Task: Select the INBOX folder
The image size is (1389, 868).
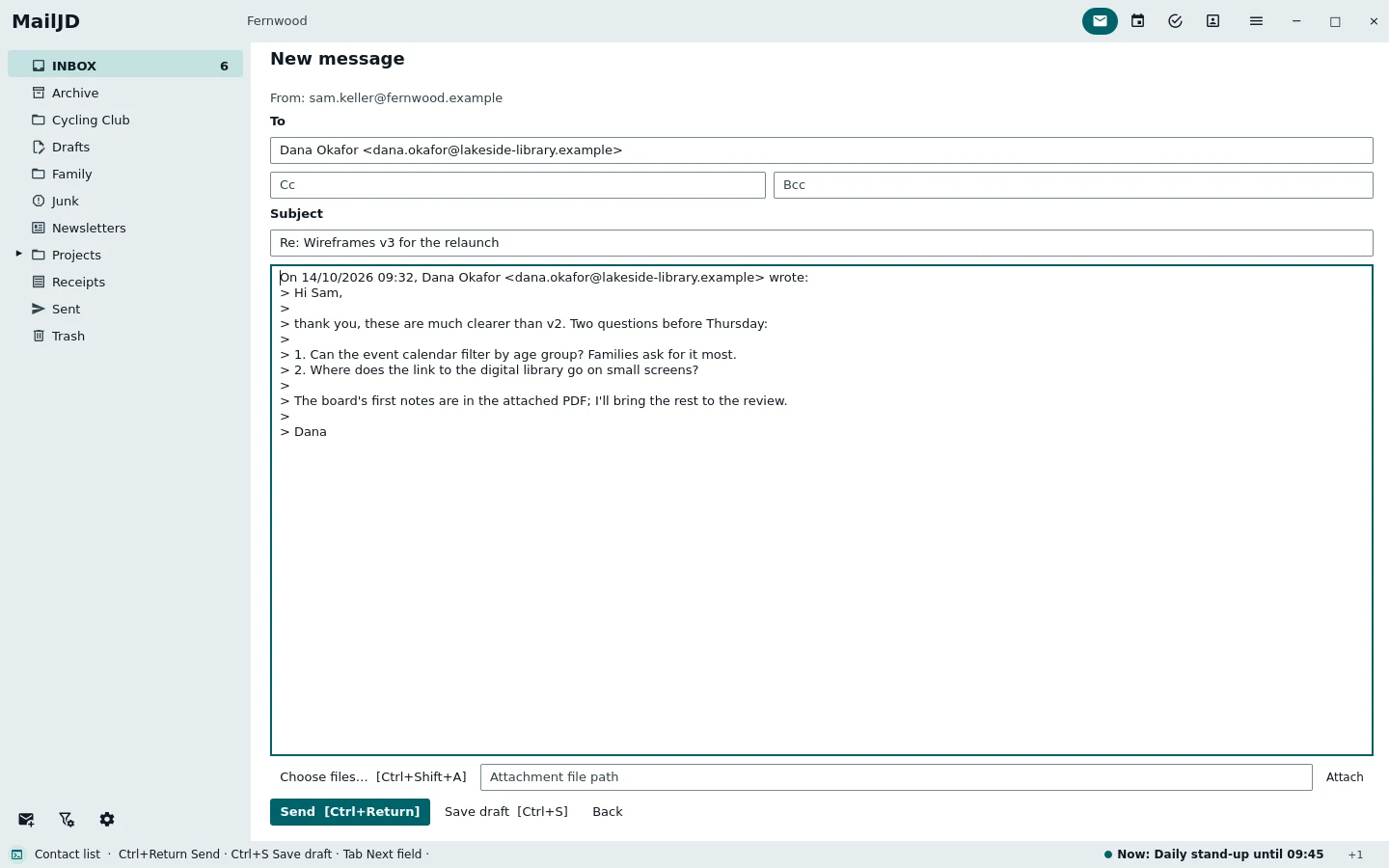Action: point(125,66)
